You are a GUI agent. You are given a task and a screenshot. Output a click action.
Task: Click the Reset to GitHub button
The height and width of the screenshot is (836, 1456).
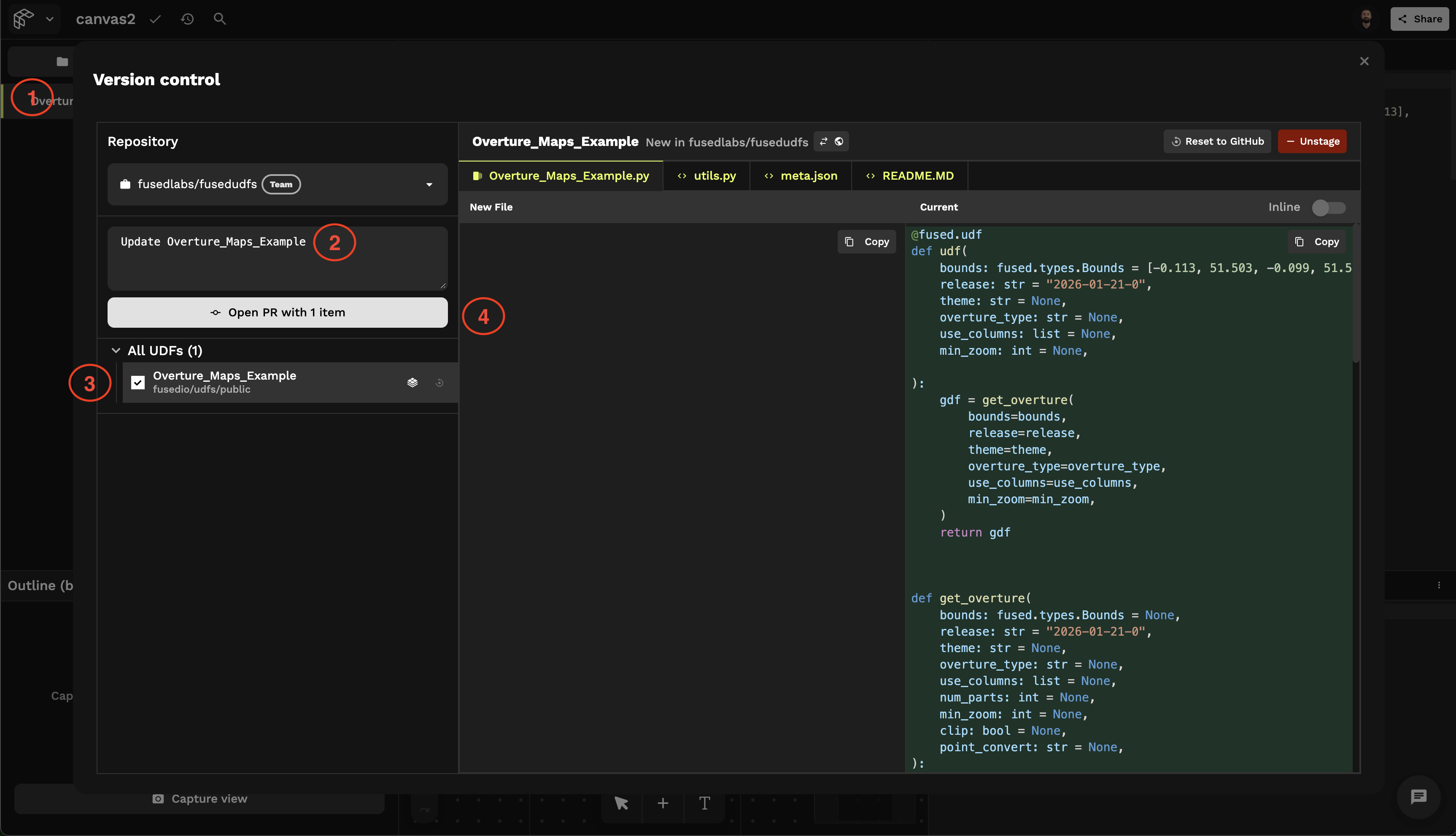1216,141
